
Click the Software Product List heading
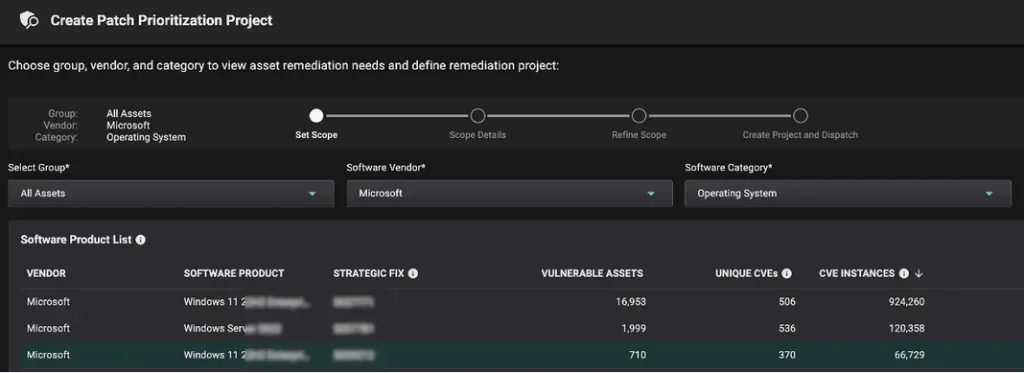tap(75, 240)
